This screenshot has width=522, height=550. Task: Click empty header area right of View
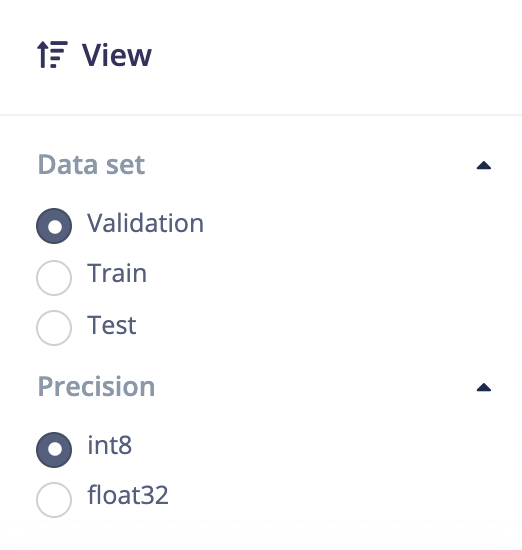[337, 55]
